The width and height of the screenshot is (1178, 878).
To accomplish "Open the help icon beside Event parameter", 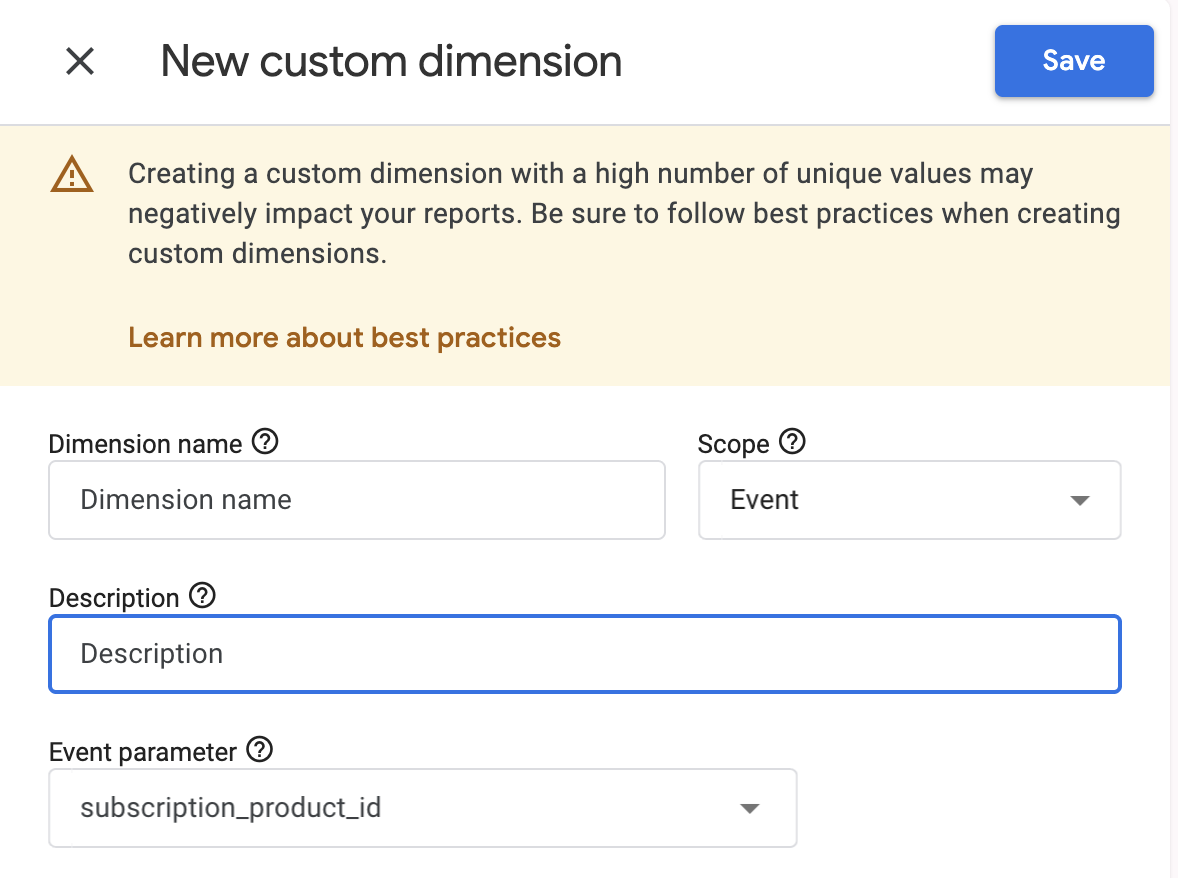I will click(x=260, y=750).
